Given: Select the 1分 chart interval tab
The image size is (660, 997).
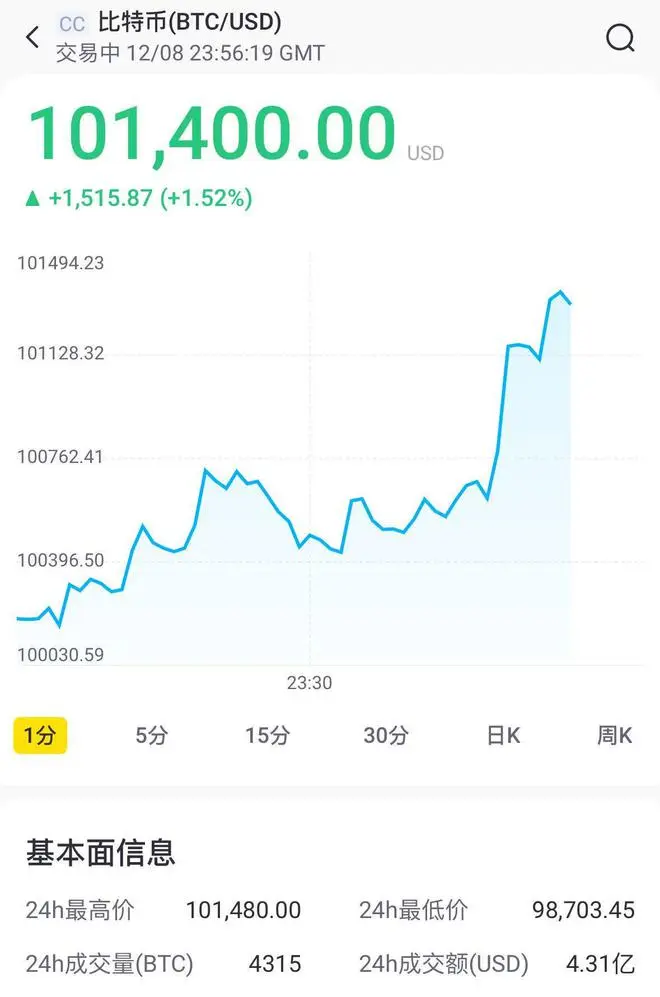Looking at the screenshot, I should click(40, 736).
